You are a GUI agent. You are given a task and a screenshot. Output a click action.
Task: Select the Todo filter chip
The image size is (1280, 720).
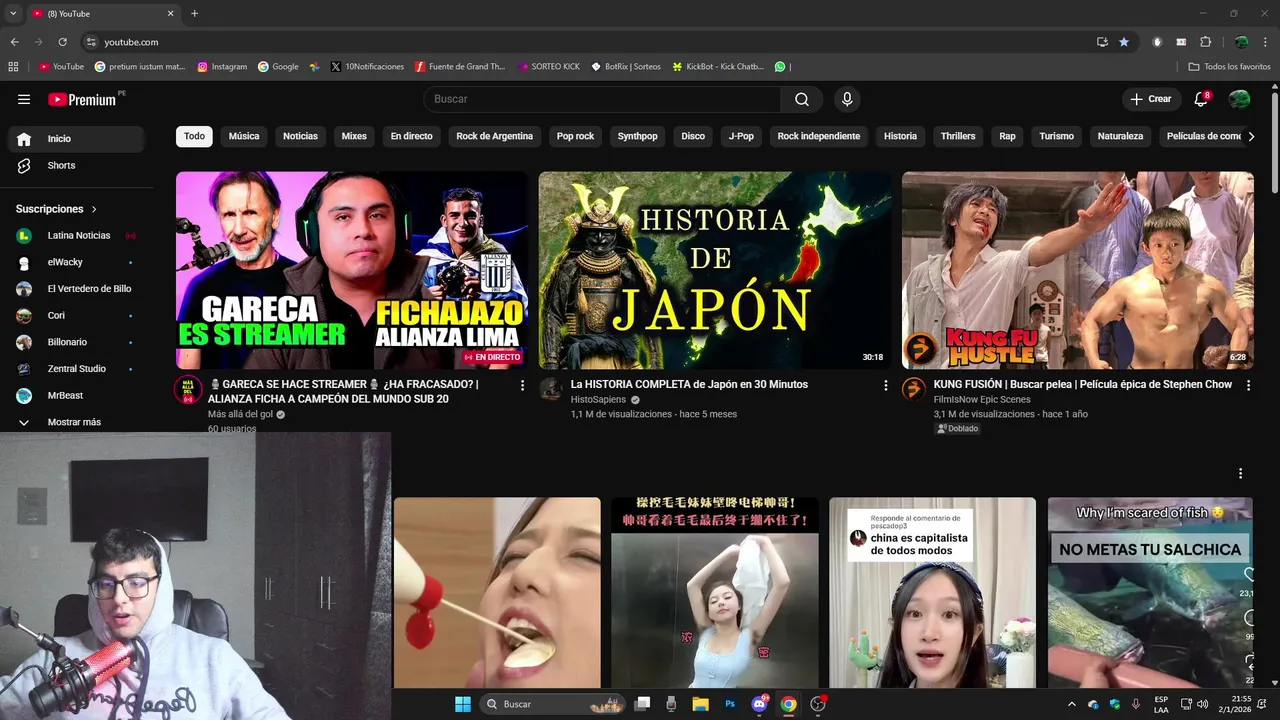(194, 136)
